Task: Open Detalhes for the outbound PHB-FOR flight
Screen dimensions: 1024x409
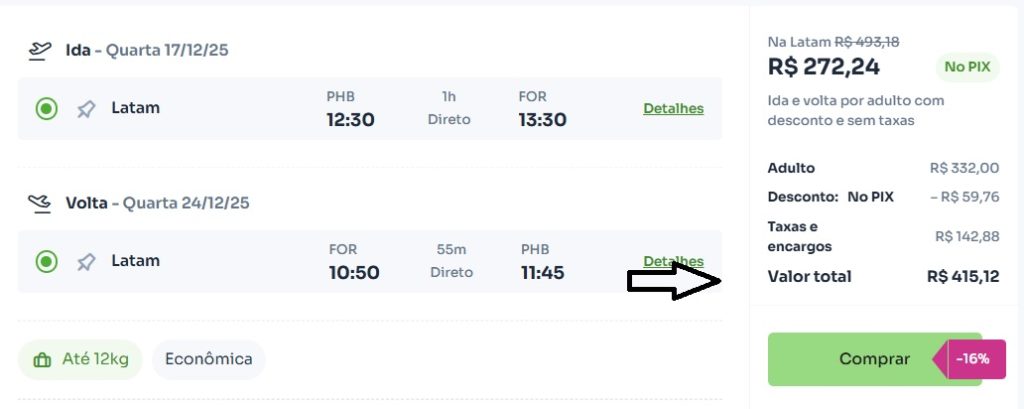Action: [x=673, y=108]
